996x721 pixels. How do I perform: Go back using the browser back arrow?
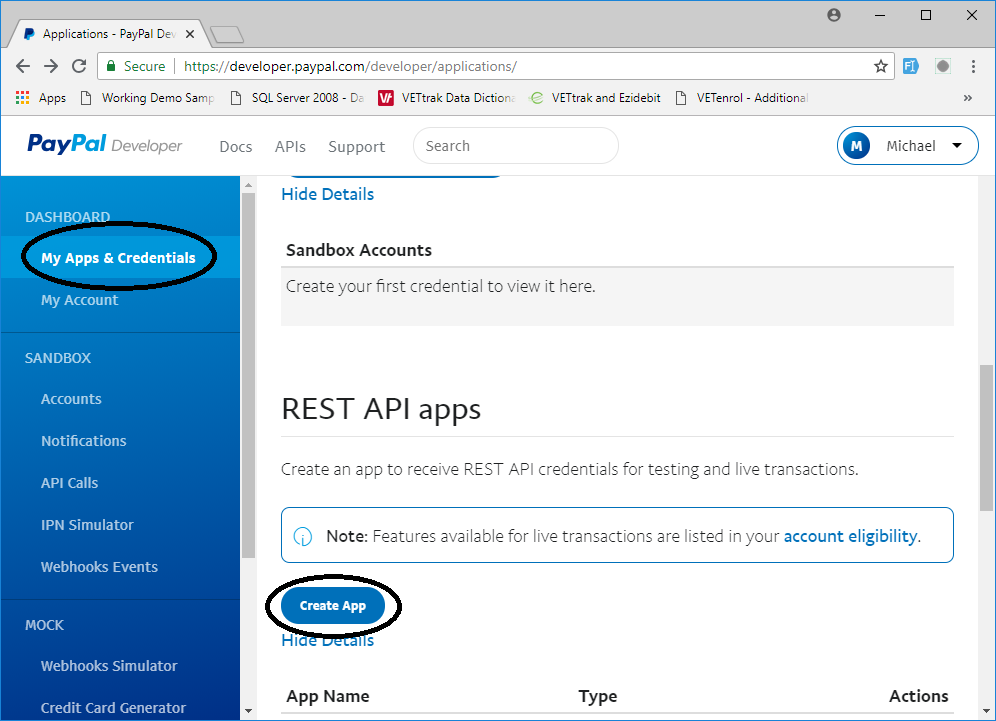click(23, 66)
